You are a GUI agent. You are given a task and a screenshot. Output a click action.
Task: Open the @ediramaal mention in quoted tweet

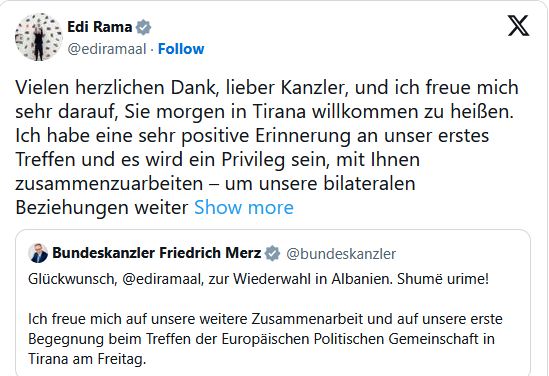[x=162, y=279]
